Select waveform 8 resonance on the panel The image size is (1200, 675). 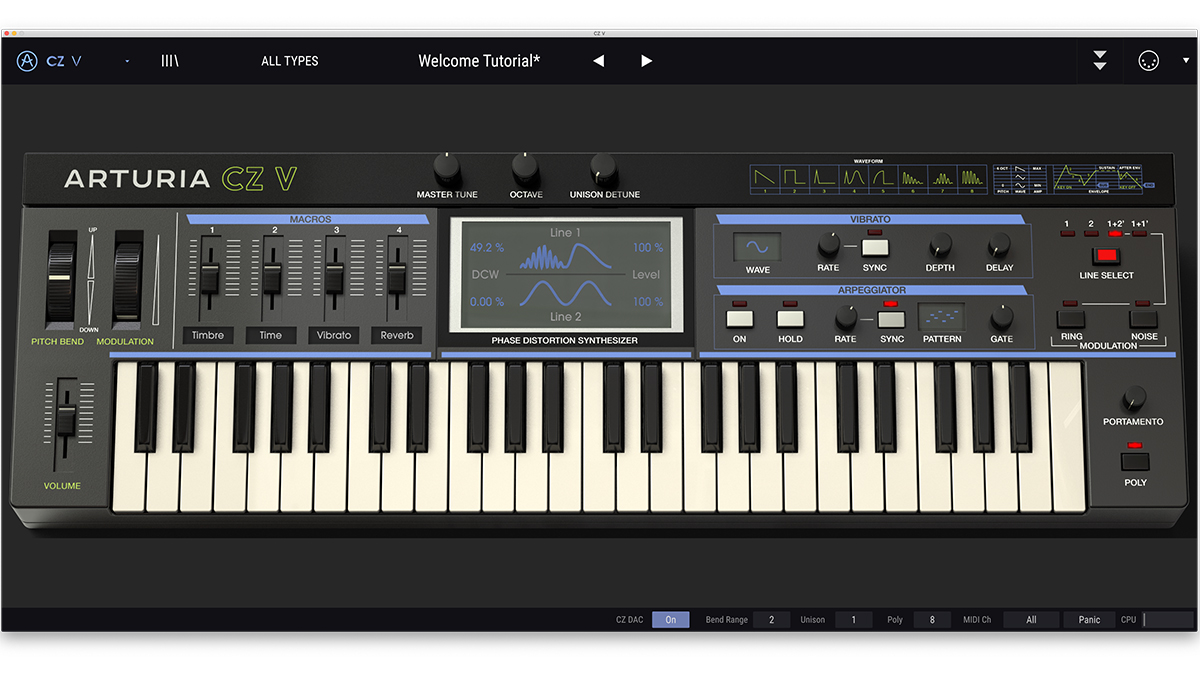[971, 179]
